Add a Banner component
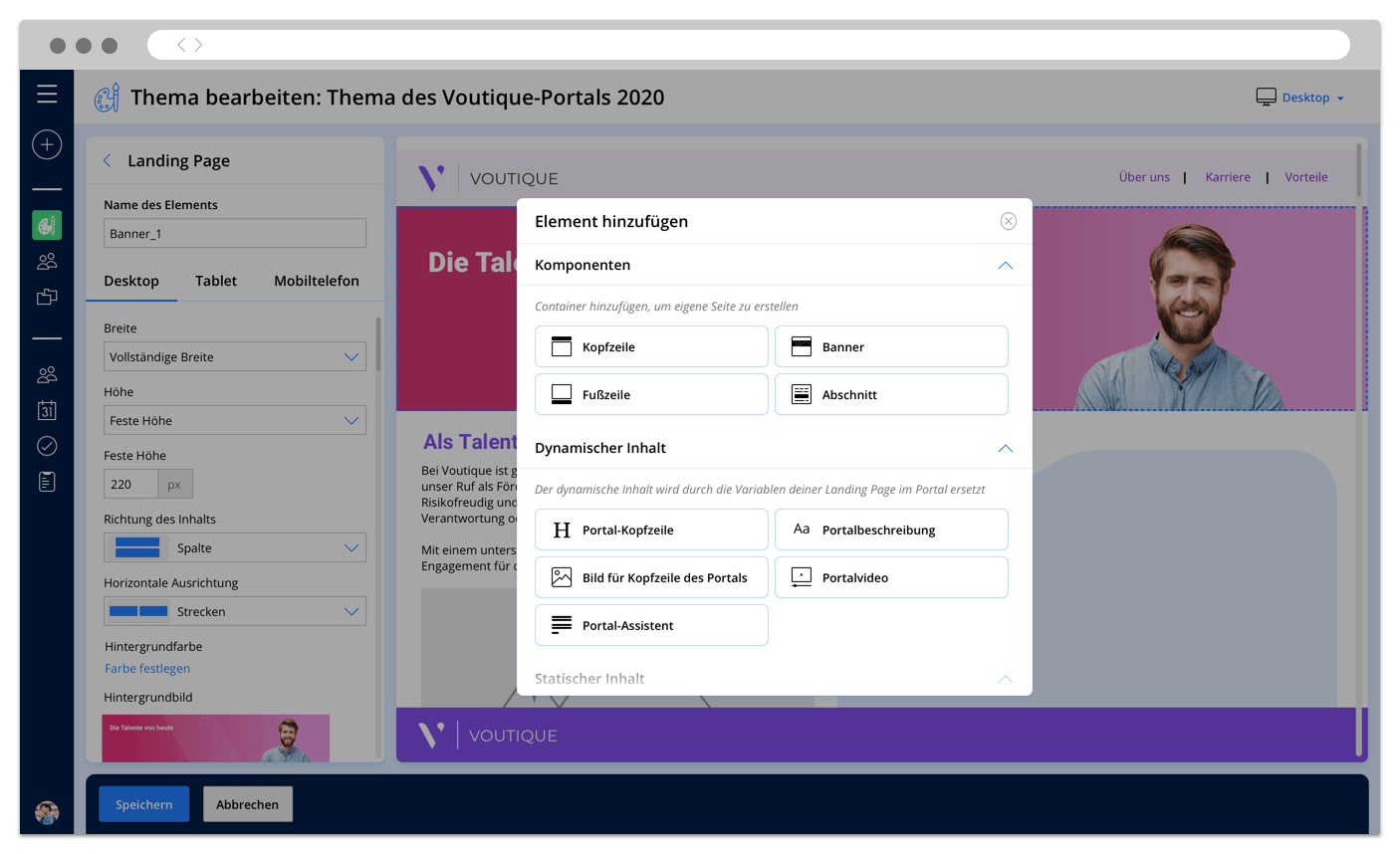Image resolution: width=1400 pixels, height=854 pixels. coord(891,346)
